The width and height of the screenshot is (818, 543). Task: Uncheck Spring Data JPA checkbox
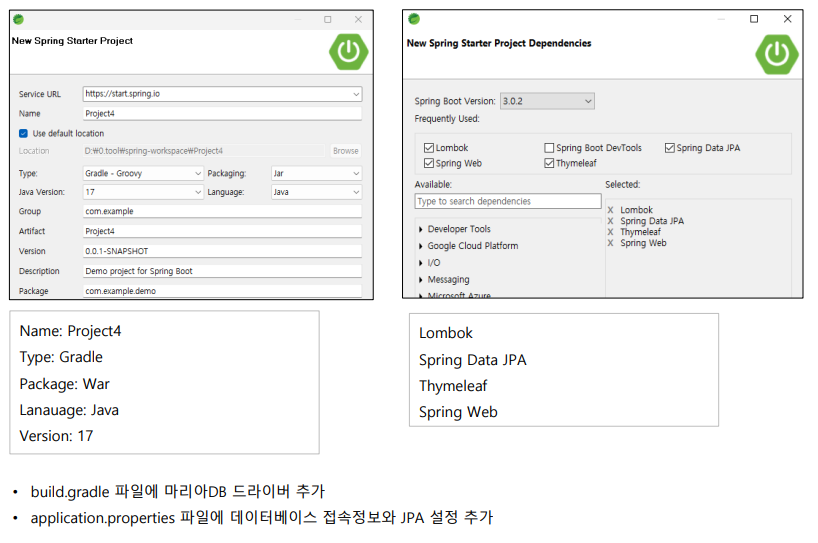pyautogui.click(x=670, y=148)
